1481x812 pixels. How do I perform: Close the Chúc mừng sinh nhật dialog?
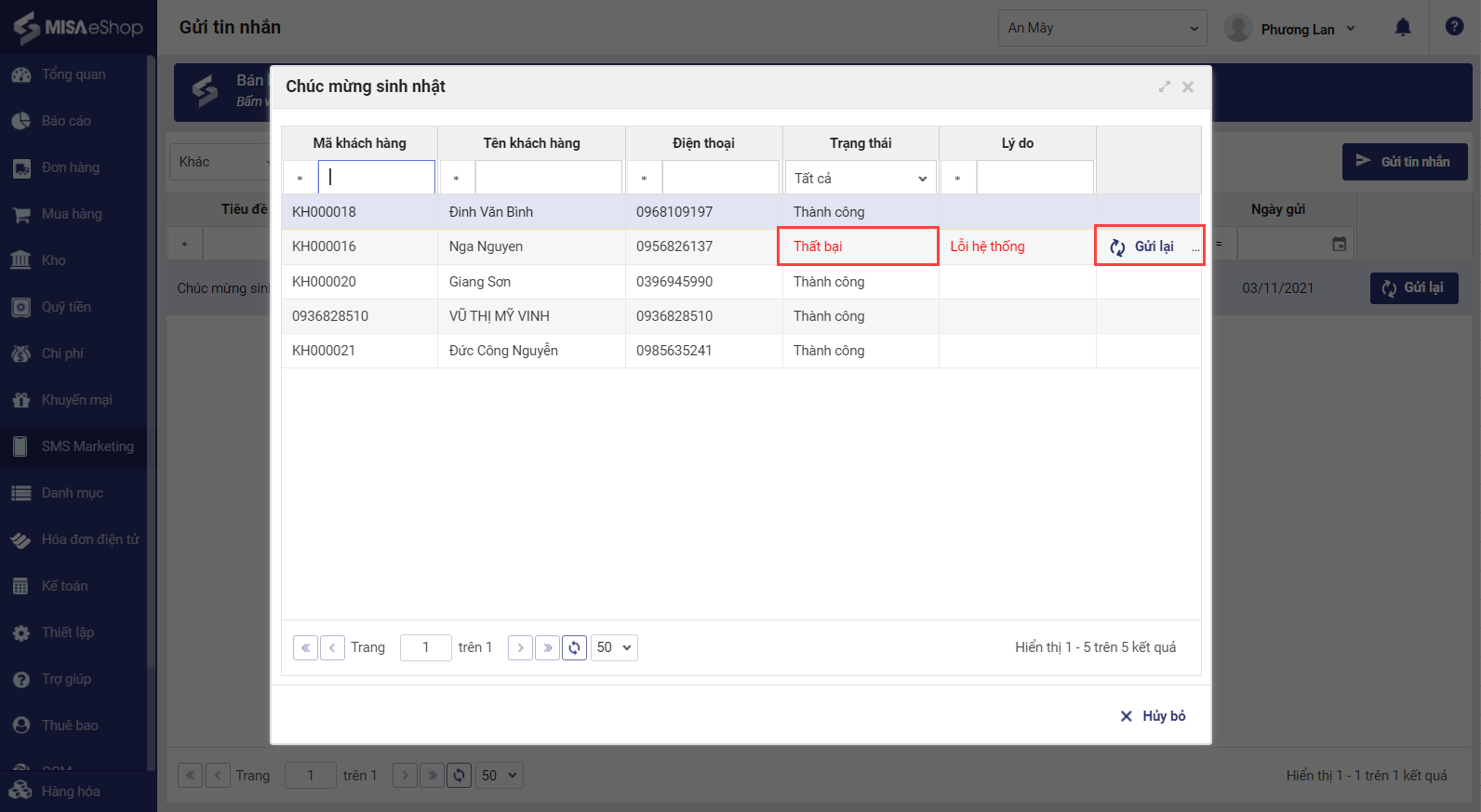[x=1188, y=87]
